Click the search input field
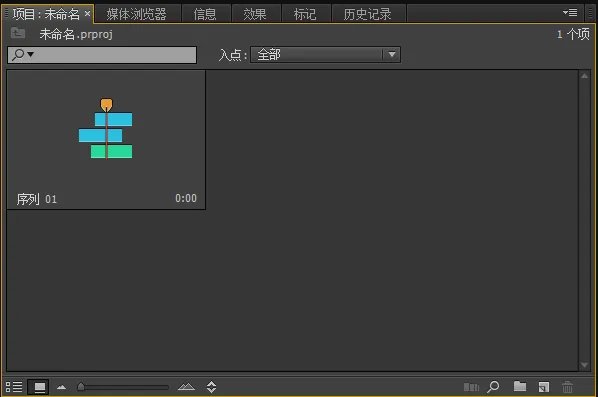598x397 pixels. click(102, 55)
